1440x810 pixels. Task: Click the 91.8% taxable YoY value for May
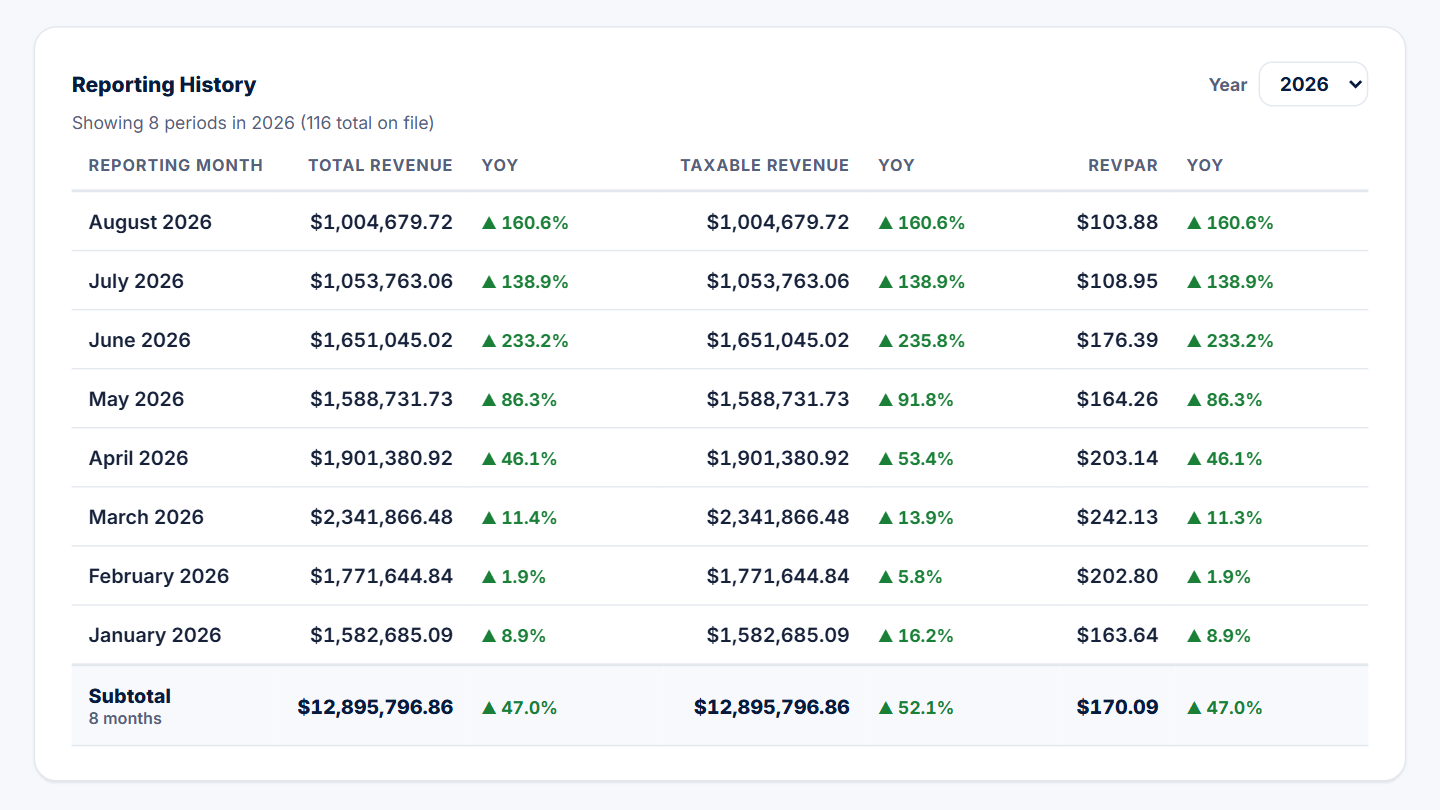point(916,399)
